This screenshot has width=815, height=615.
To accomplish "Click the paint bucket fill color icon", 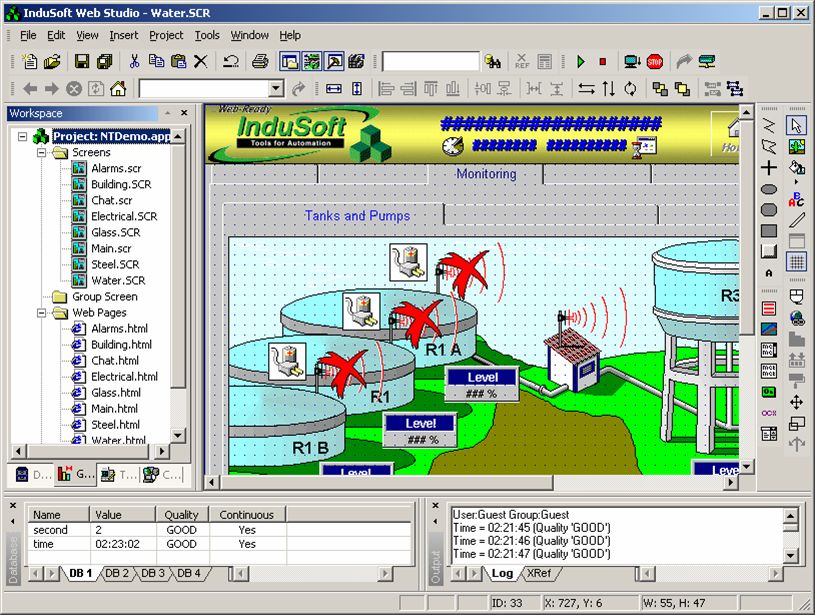I will [x=796, y=167].
